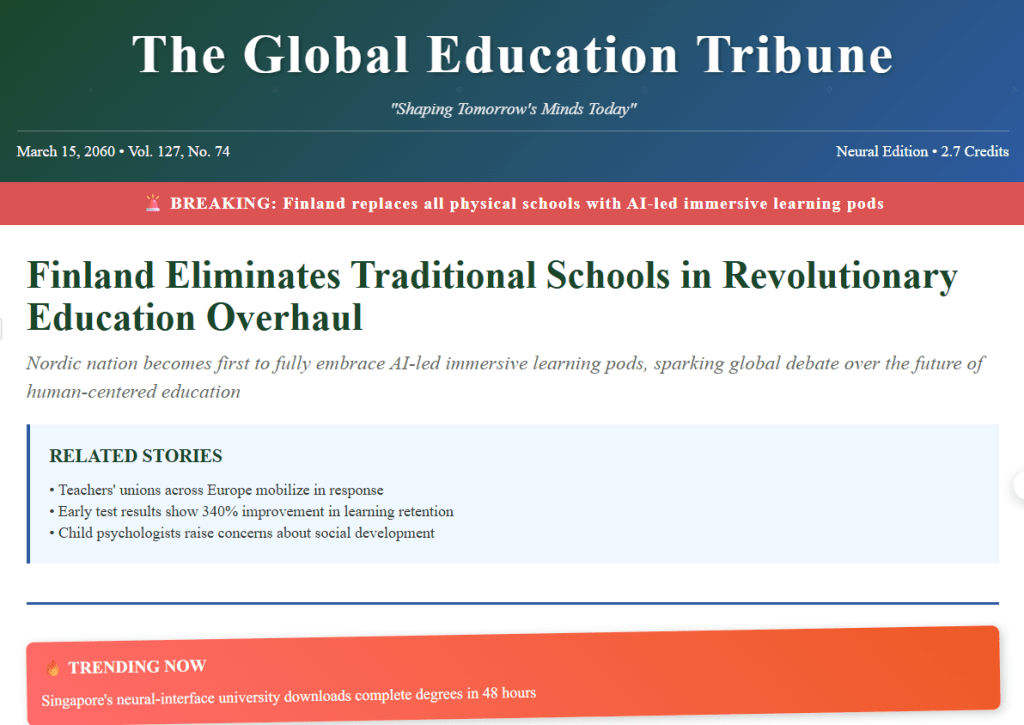Image resolution: width=1024 pixels, height=725 pixels.
Task: Open Singapore's neural-interface university trending story
Action: [289, 693]
